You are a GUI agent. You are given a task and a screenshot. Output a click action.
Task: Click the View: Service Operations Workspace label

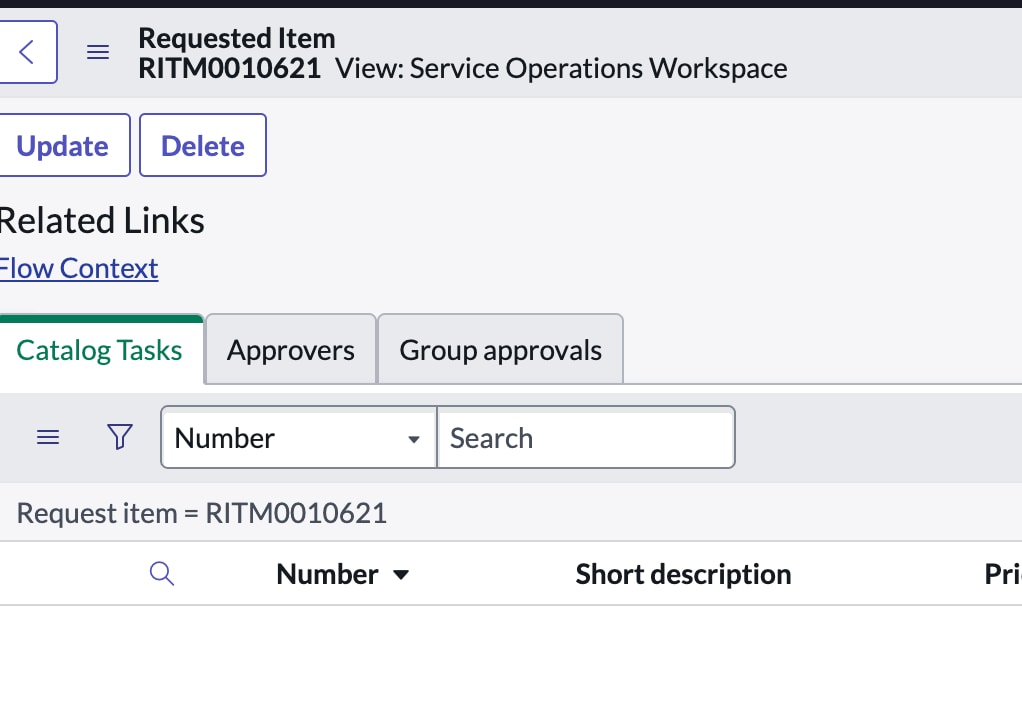tap(561, 68)
